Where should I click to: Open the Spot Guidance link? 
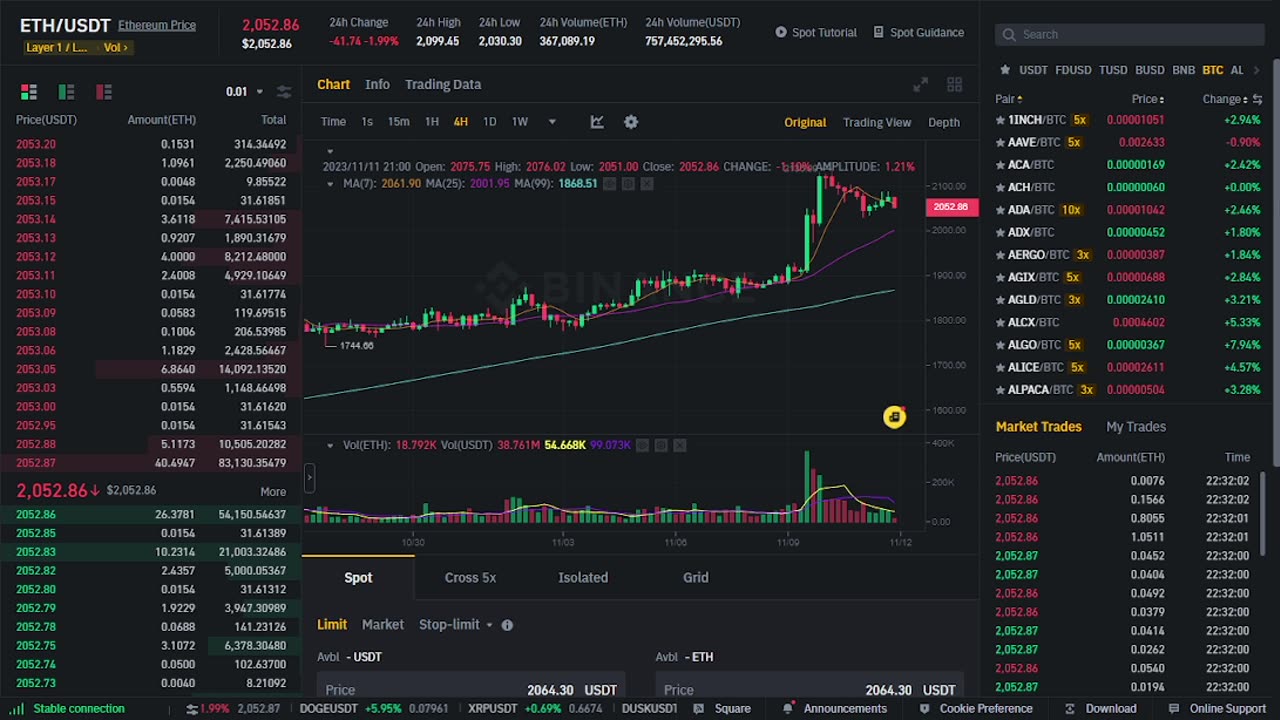pos(919,32)
